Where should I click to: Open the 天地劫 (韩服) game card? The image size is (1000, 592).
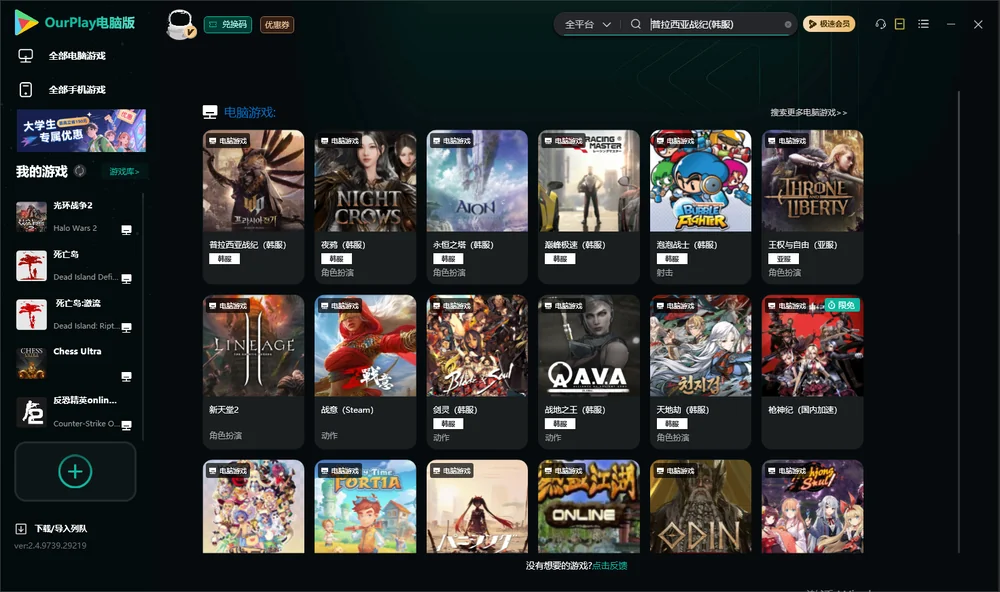pyautogui.click(x=700, y=371)
